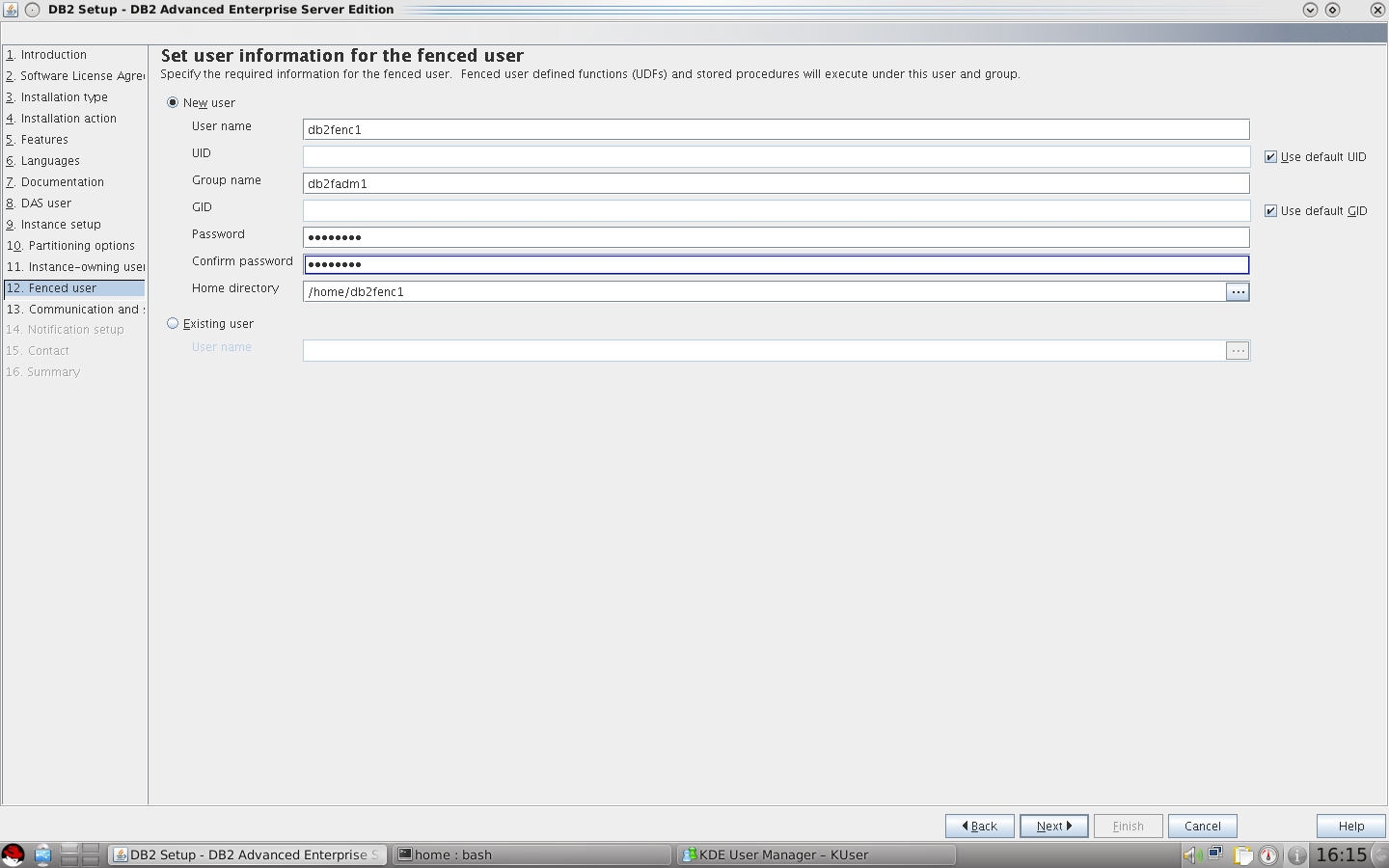Open the Help button
The image size is (1389, 868).
[1350, 826]
